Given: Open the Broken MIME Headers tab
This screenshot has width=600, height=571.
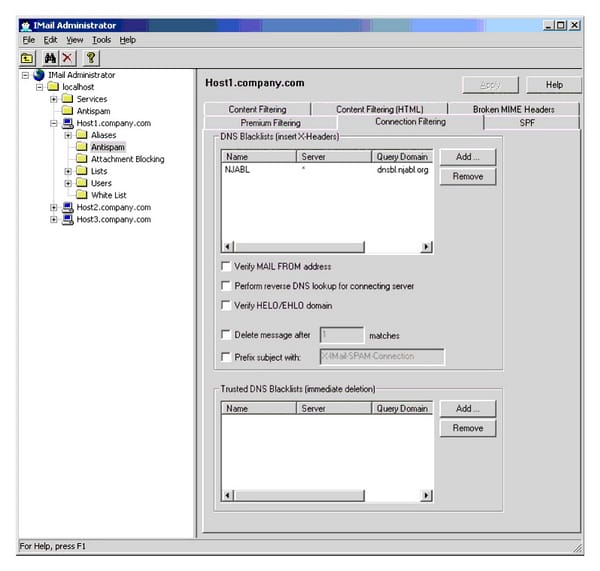Looking at the screenshot, I should point(514,109).
